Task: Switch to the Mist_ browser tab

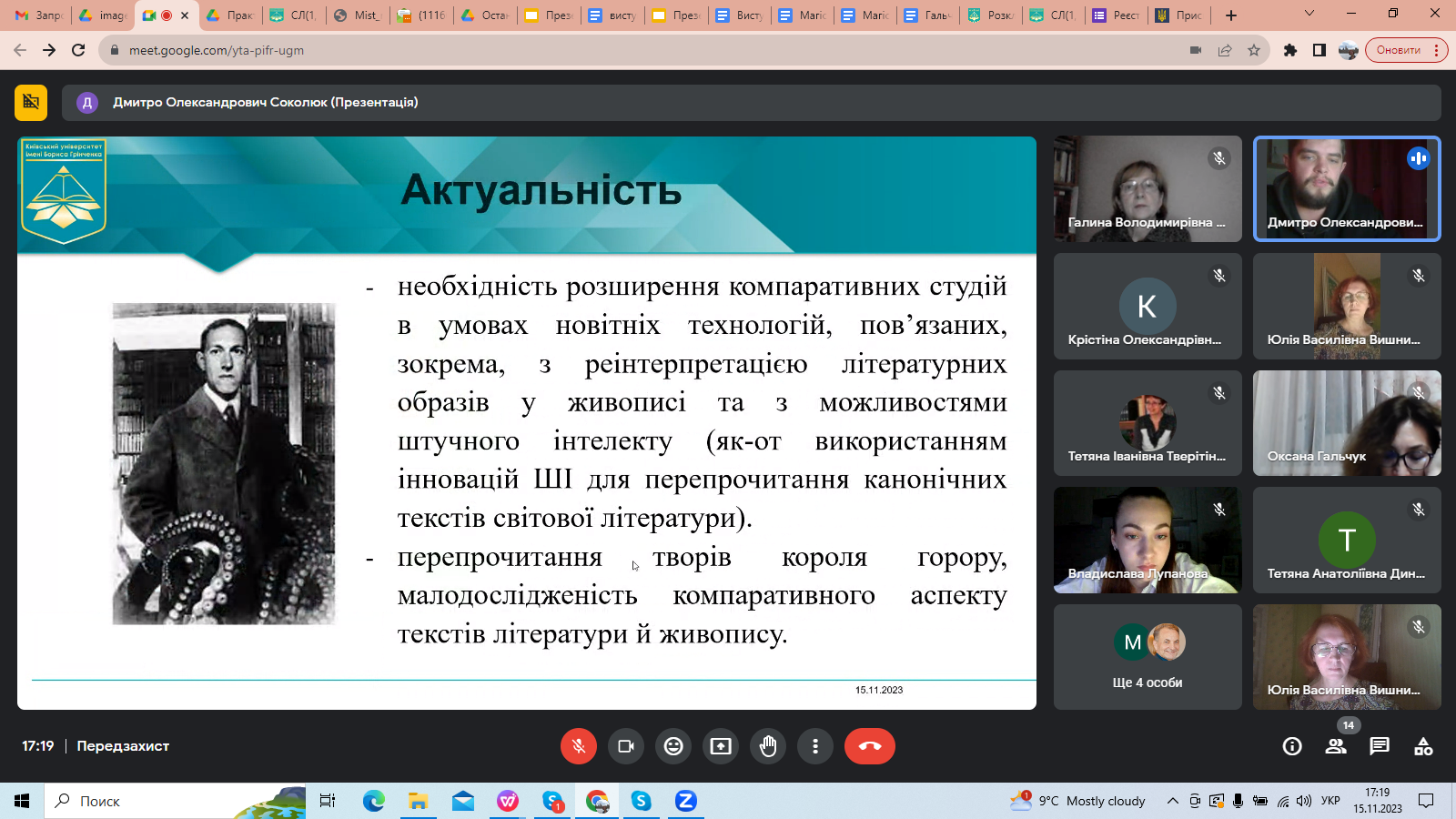Action: [358, 15]
